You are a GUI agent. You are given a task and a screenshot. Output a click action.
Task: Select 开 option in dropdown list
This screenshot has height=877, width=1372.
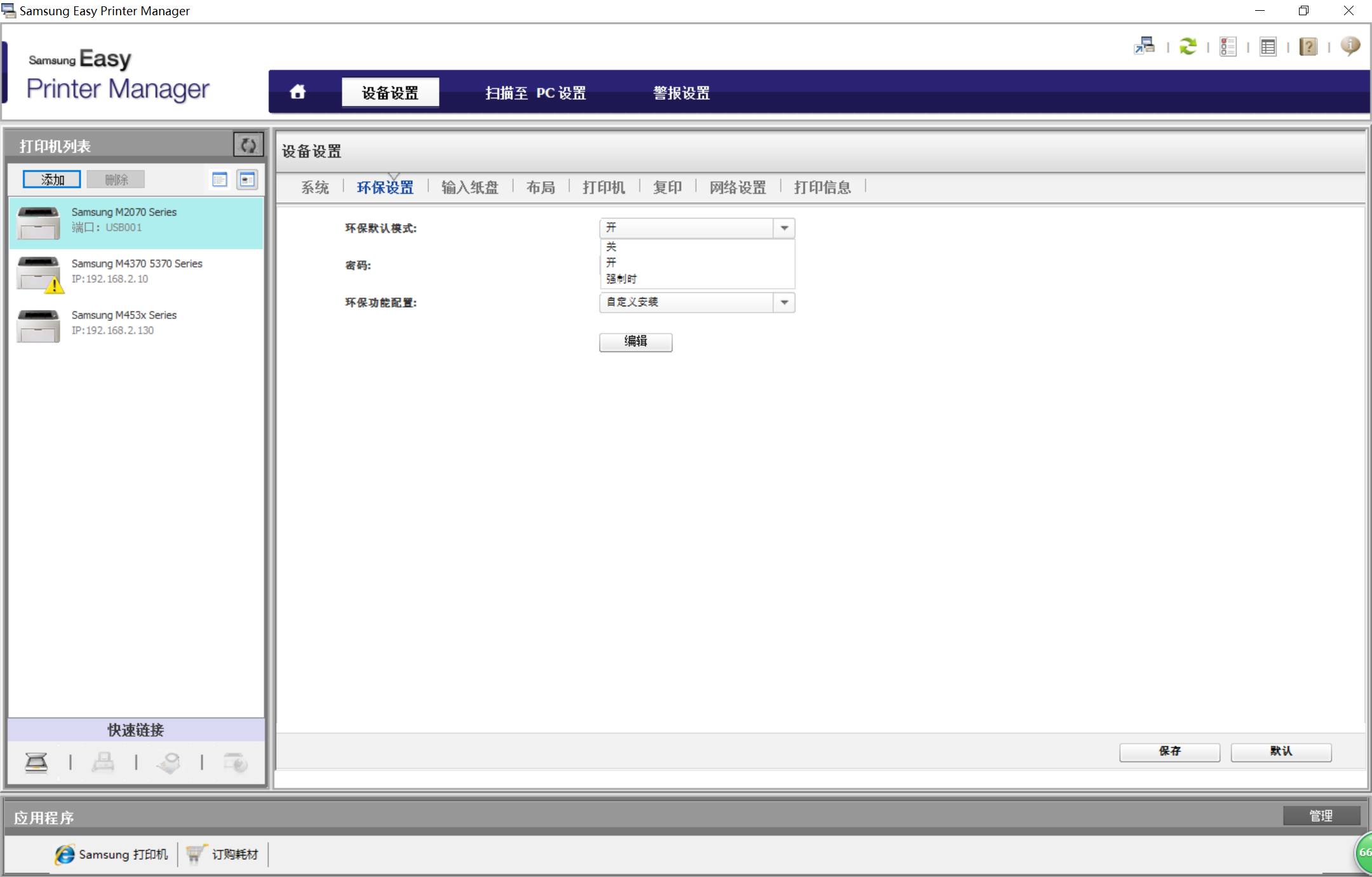[697, 262]
